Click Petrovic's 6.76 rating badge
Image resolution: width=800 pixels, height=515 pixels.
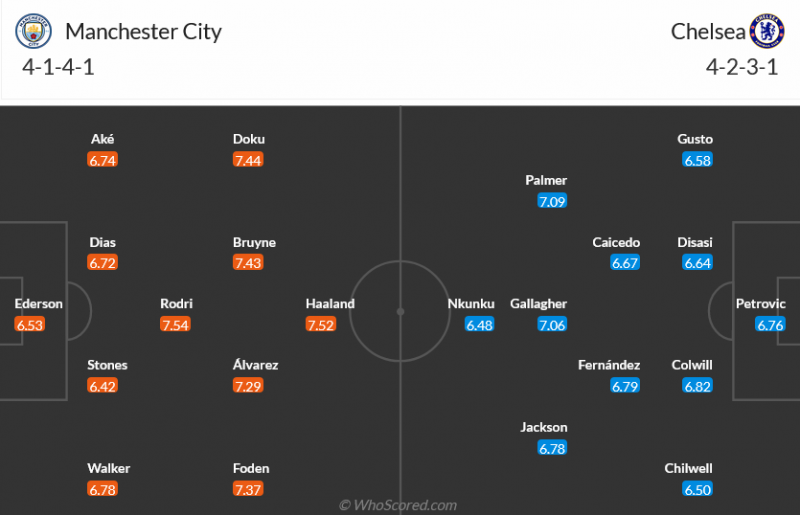pyautogui.click(x=769, y=324)
